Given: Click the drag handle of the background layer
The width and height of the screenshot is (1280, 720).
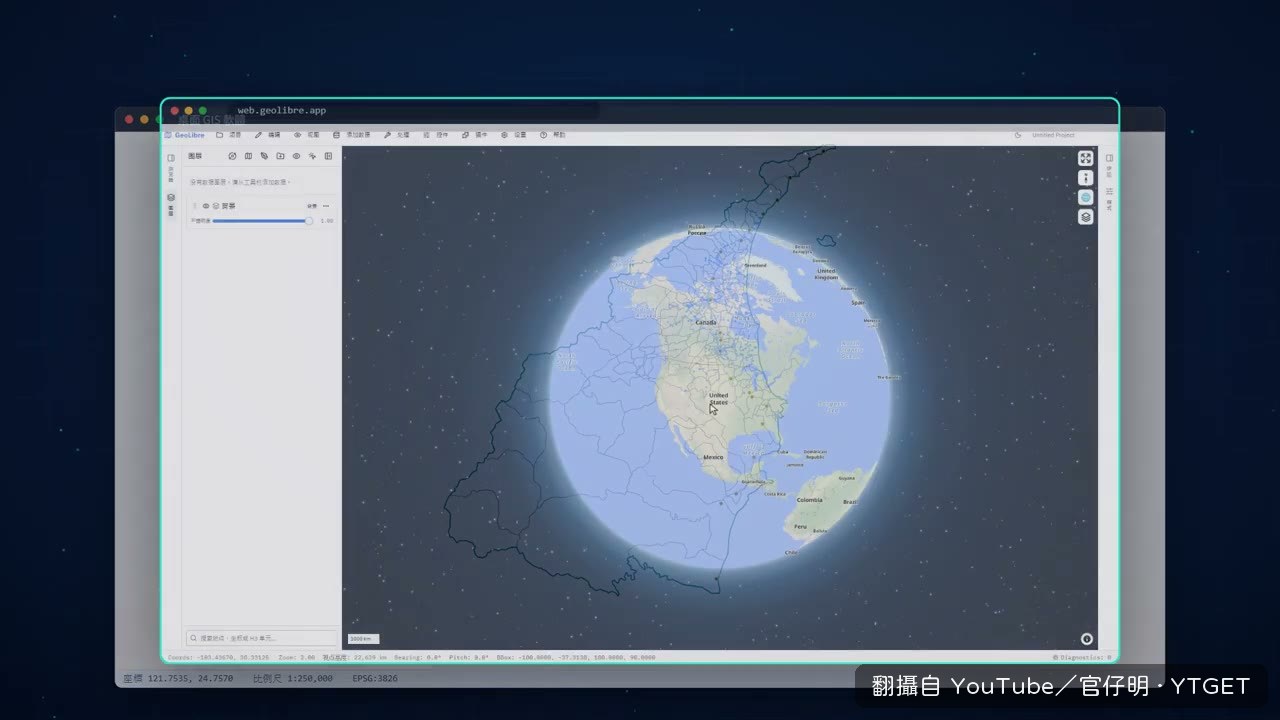Looking at the screenshot, I should (x=195, y=206).
